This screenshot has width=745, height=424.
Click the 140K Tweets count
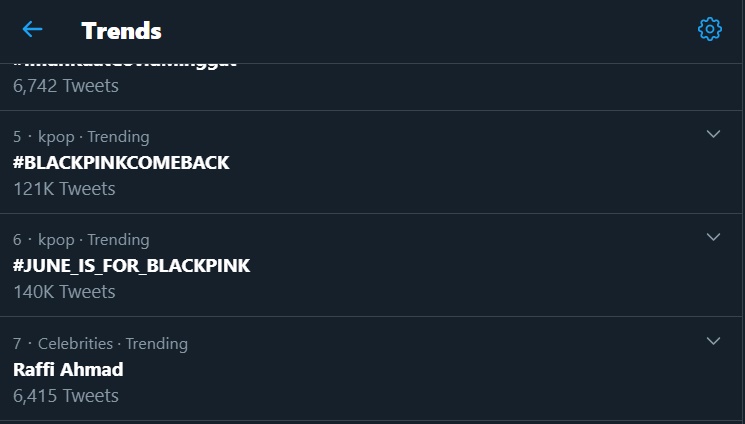click(x=64, y=292)
